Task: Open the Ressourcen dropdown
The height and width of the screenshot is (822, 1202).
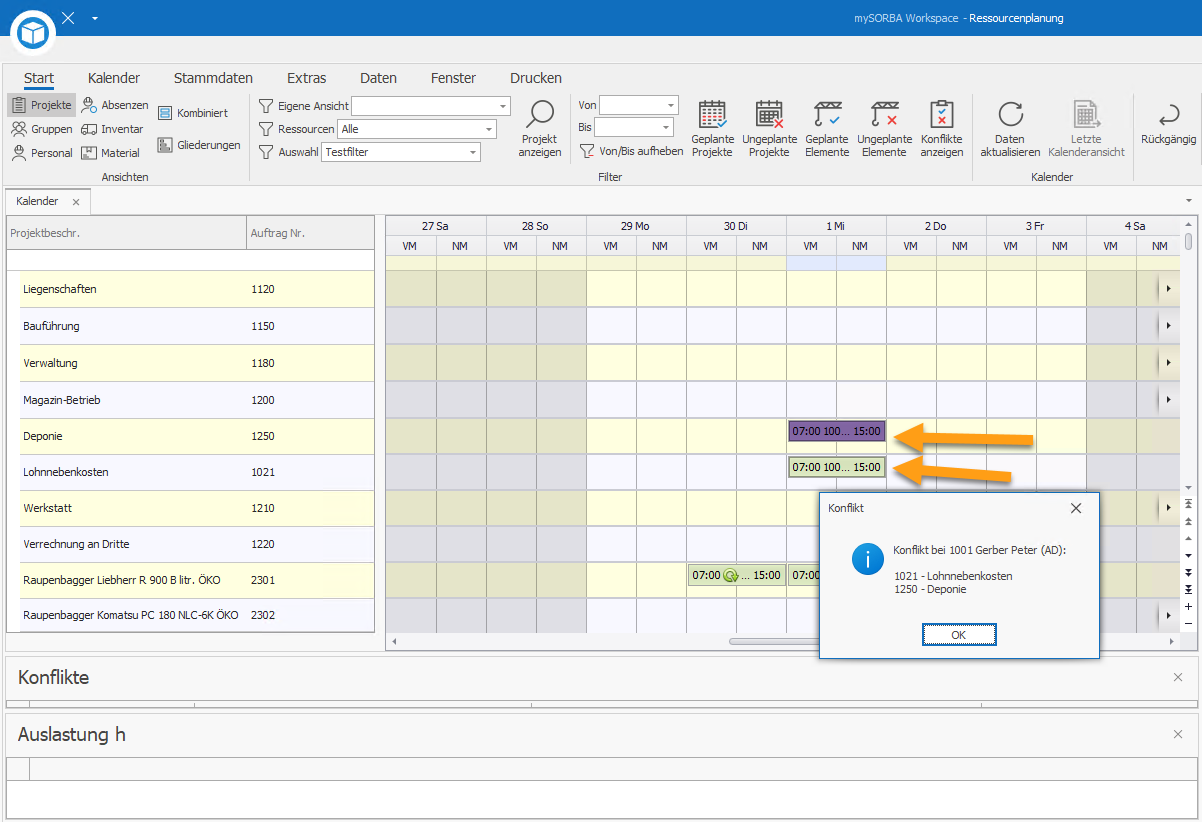Action: click(x=488, y=129)
